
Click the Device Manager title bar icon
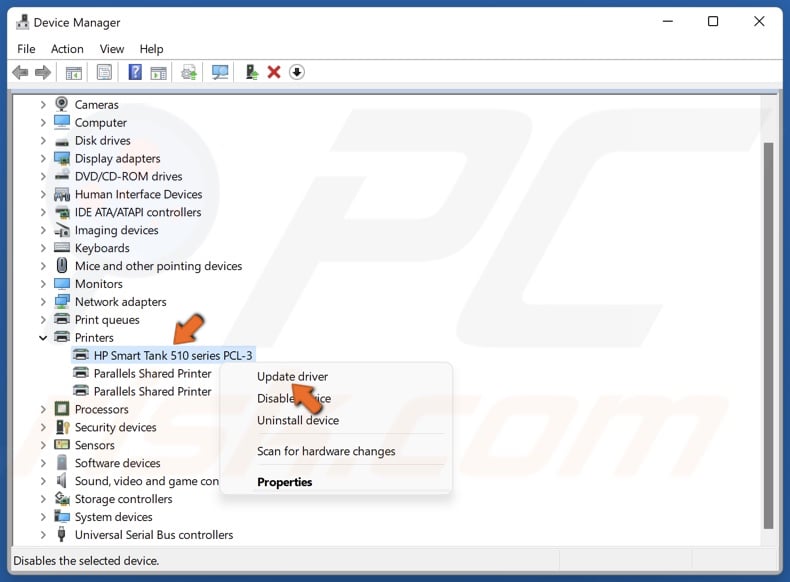click(22, 22)
